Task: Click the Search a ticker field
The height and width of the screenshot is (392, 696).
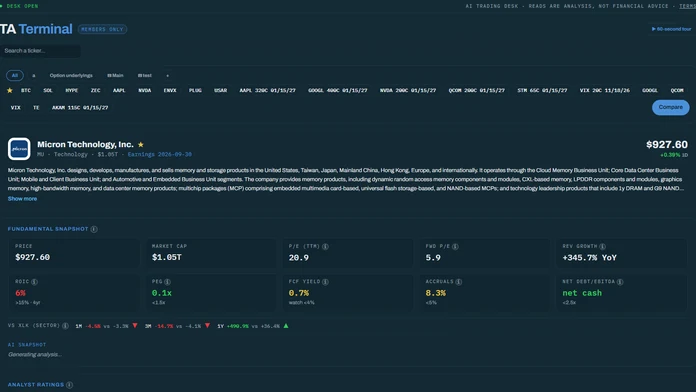Action: (x=40, y=51)
